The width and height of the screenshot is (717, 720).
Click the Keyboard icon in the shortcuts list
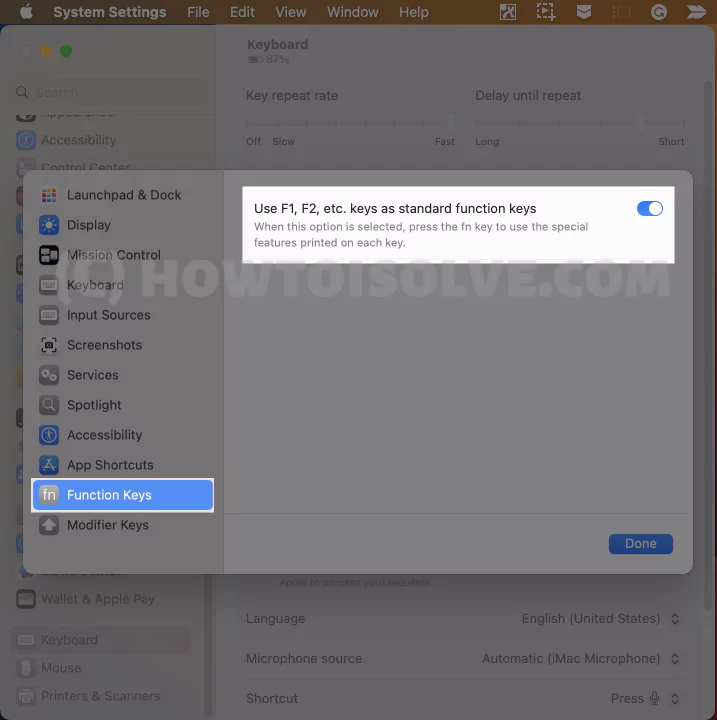click(49, 285)
